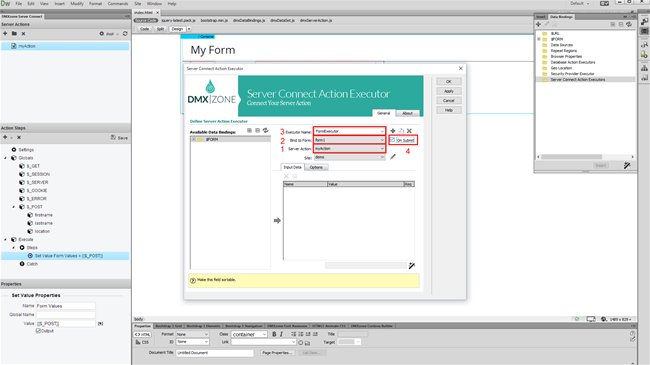Click OK in Action Executor dialog
This screenshot has width=650, height=365.
click(x=449, y=81)
